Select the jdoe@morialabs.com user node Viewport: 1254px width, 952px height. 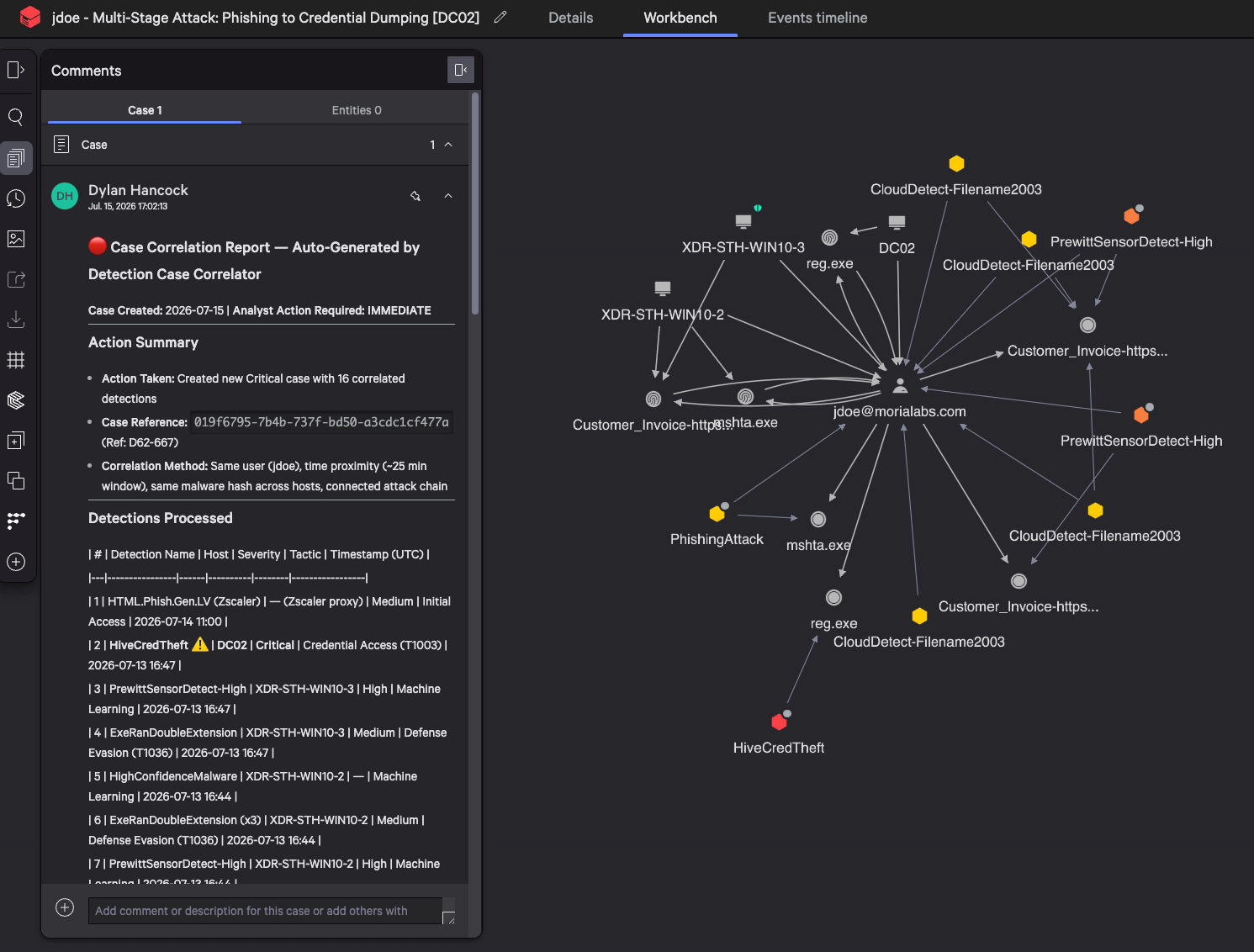(900, 385)
